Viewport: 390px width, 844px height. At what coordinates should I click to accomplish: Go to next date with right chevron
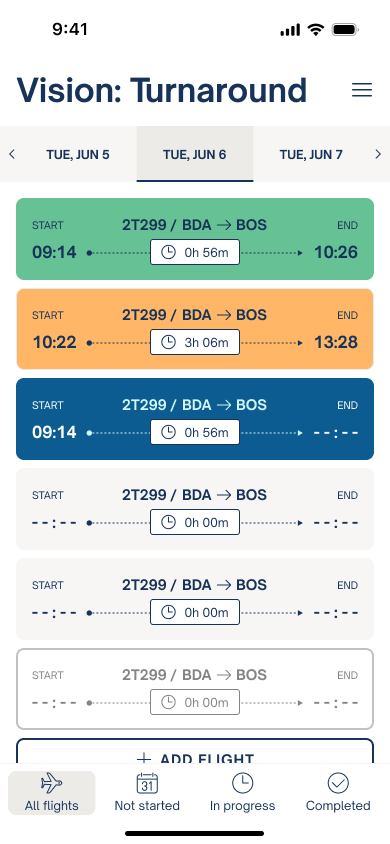(x=378, y=154)
